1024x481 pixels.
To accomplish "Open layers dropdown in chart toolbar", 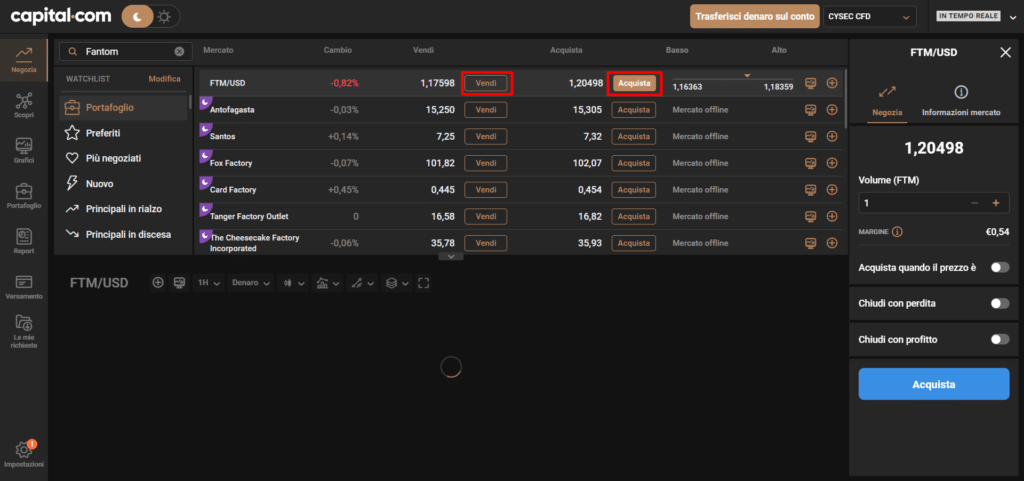I will (397, 283).
